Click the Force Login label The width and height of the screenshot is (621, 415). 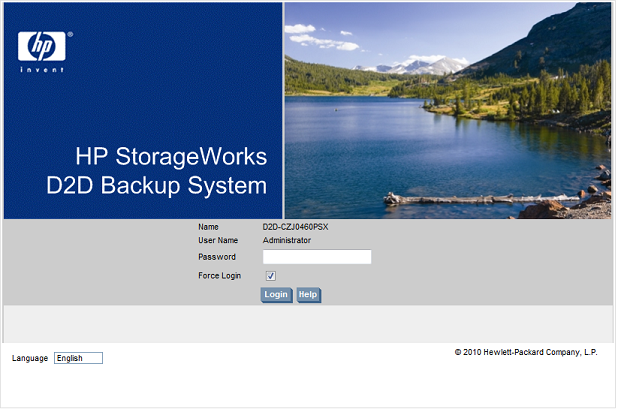(x=219, y=276)
